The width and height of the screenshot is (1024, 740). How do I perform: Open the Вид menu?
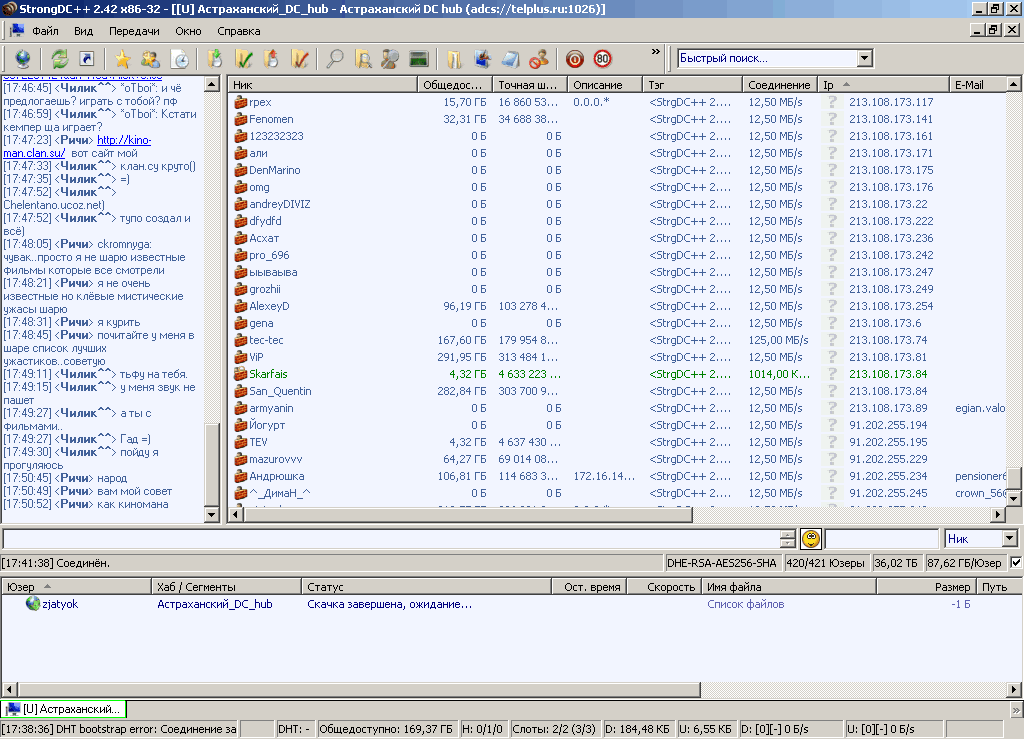pyautogui.click(x=84, y=31)
